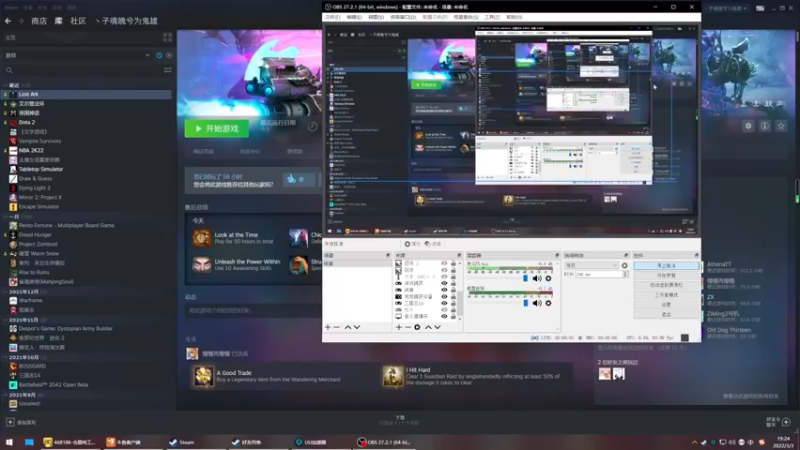Open OBS File menu
Viewport: 800px width, 450px height.
pos(333,17)
